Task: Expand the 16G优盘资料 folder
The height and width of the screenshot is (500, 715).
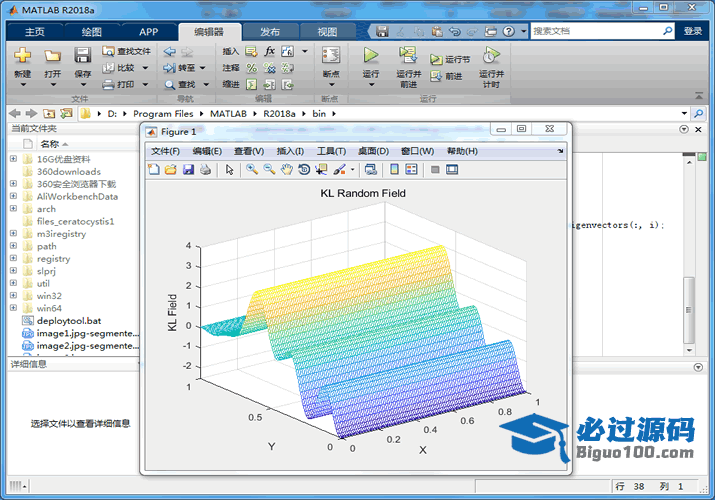Action: 14,159
